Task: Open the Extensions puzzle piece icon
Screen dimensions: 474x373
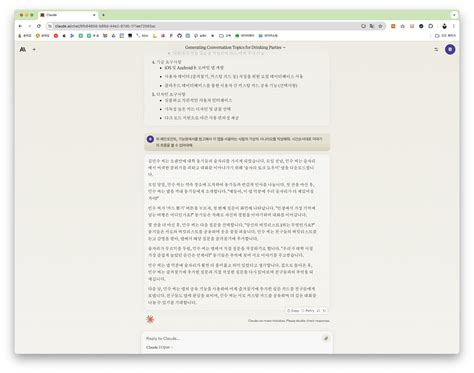Action: 431,26
